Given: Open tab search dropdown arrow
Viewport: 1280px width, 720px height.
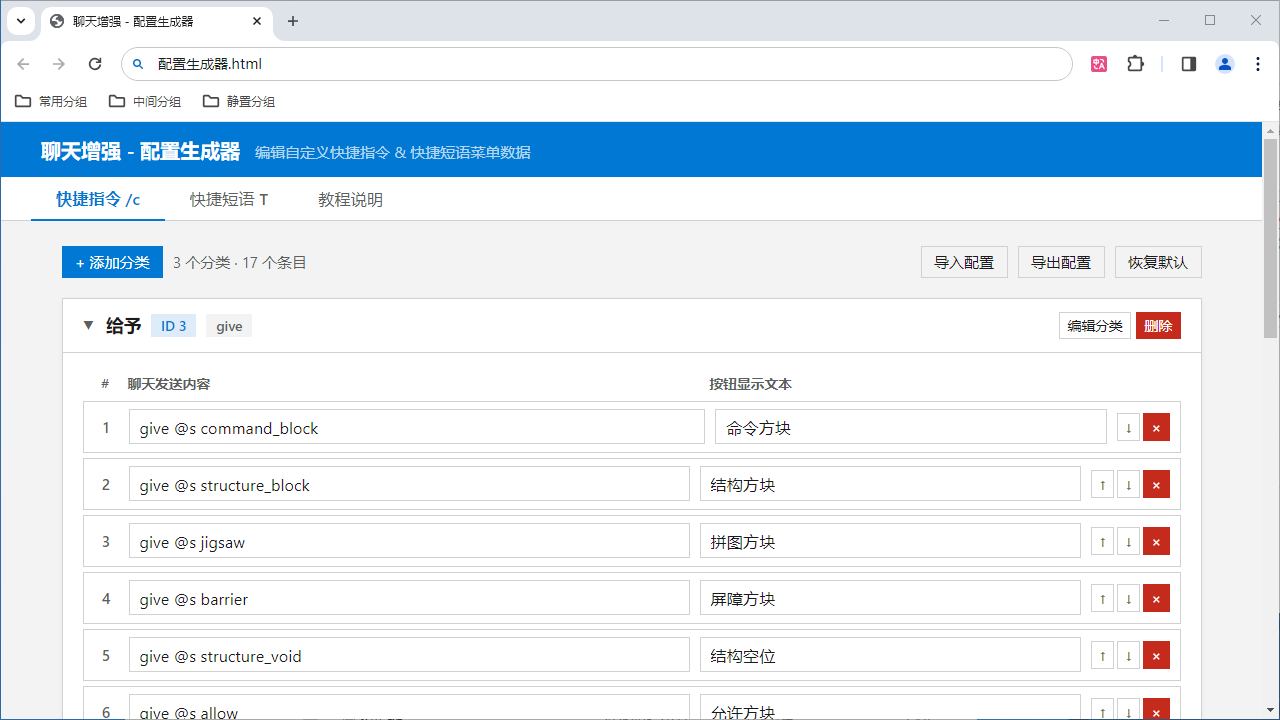Looking at the screenshot, I should 21,21.
